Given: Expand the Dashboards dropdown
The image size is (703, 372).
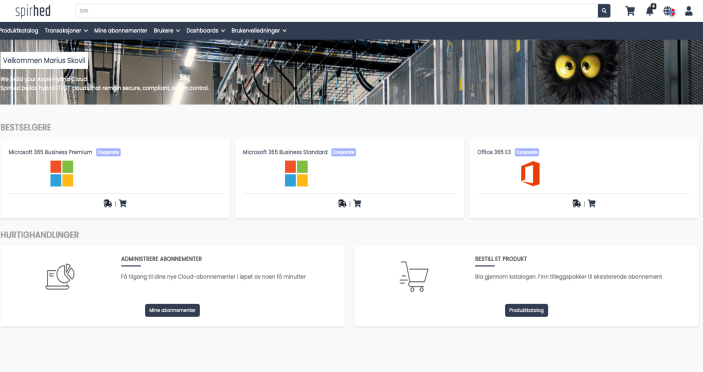Looking at the screenshot, I should pos(206,30).
